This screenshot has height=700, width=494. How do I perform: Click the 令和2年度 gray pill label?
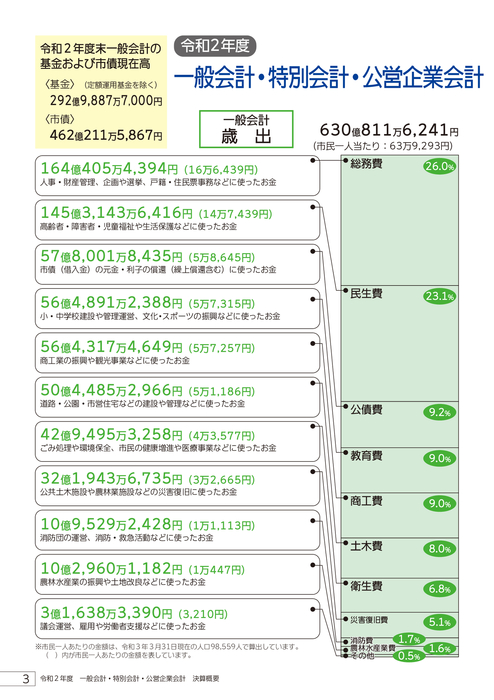215,46
